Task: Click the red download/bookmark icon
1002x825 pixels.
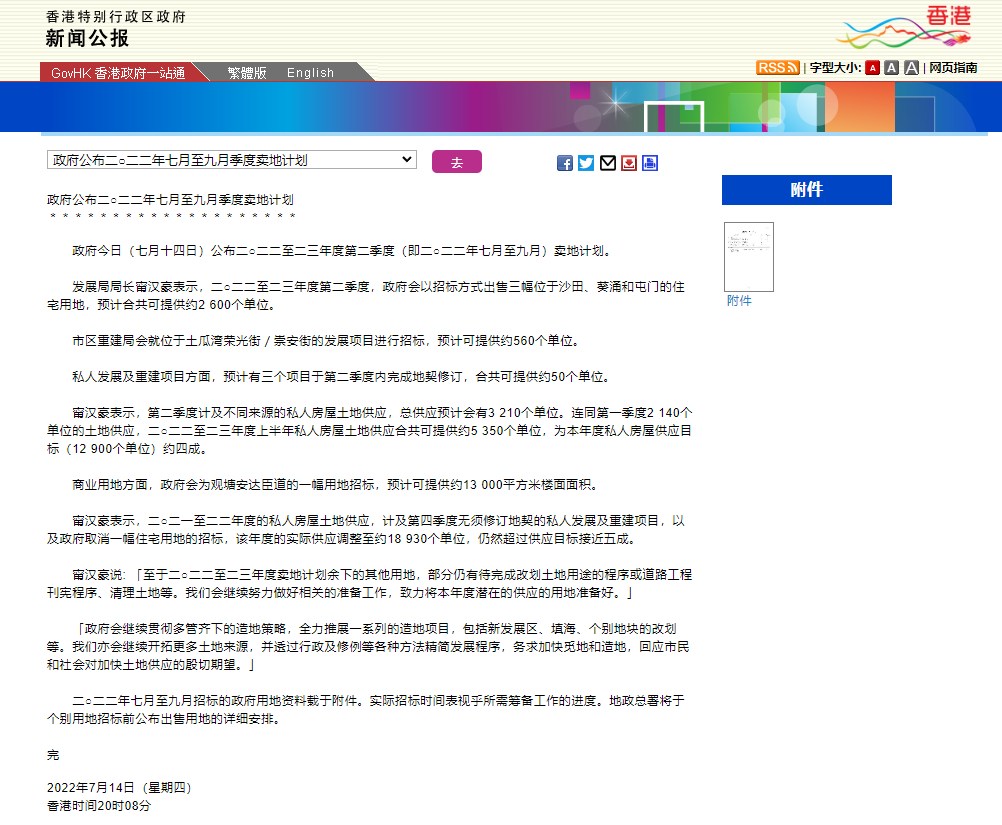Action: 629,163
